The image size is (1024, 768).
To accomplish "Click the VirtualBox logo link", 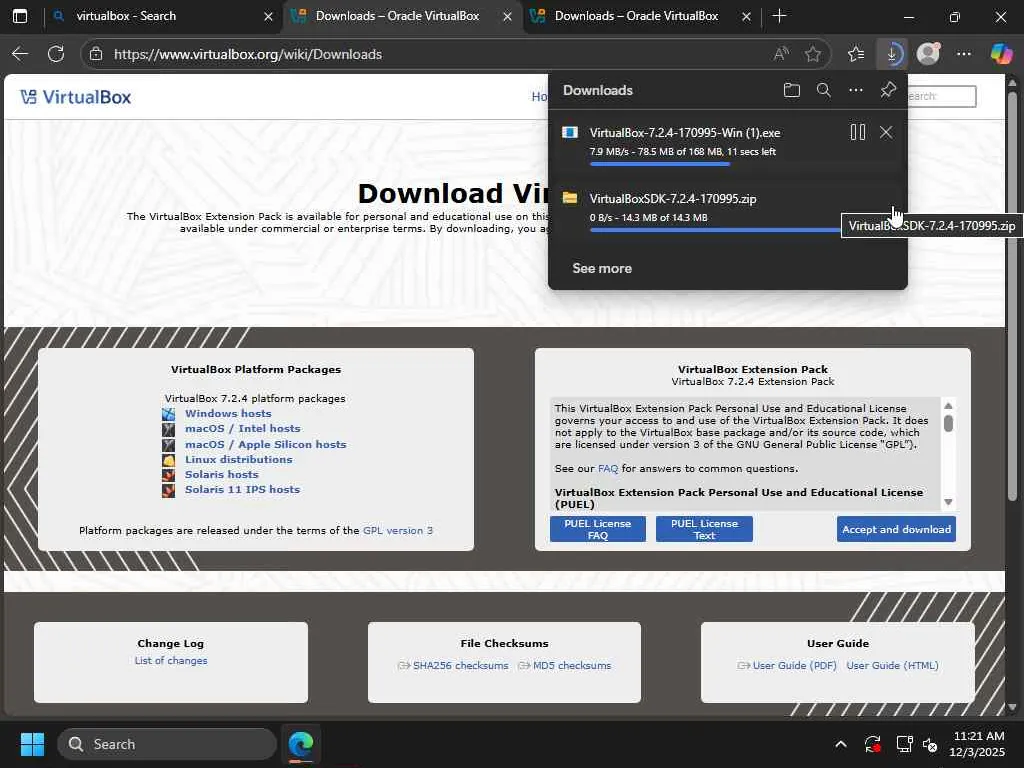I will [x=75, y=97].
